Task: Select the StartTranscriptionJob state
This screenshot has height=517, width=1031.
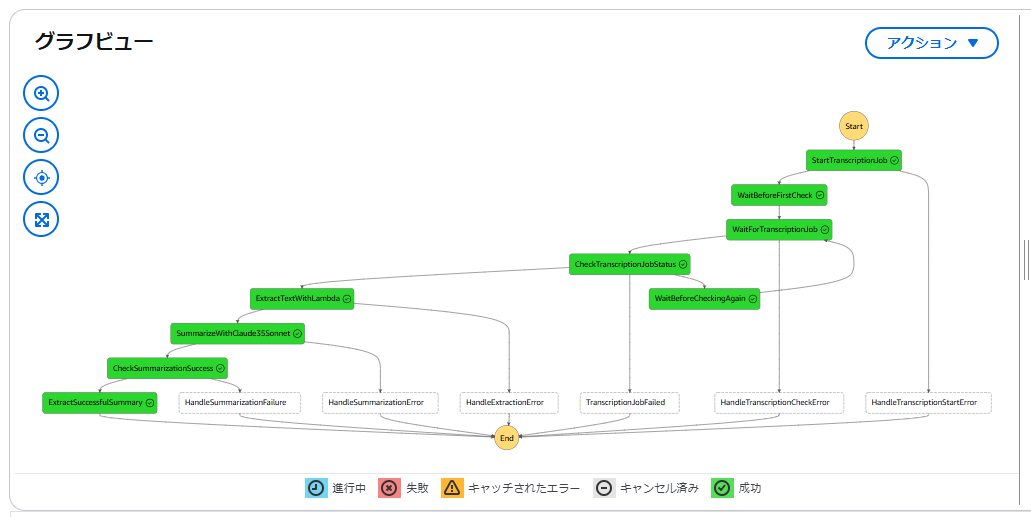Action: (x=853, y=160)
